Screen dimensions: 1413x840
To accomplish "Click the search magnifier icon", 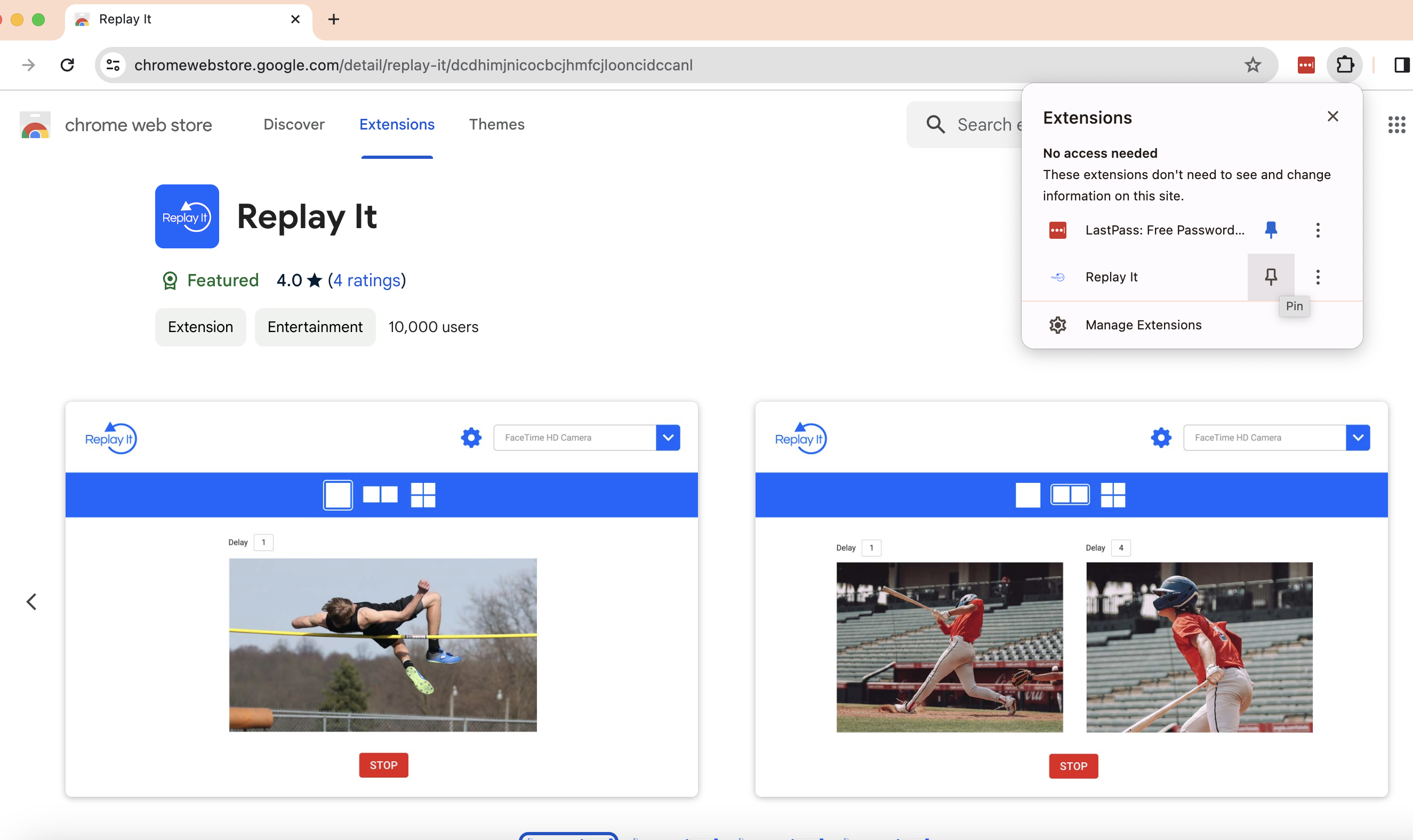I will click(x=935, y=125).
